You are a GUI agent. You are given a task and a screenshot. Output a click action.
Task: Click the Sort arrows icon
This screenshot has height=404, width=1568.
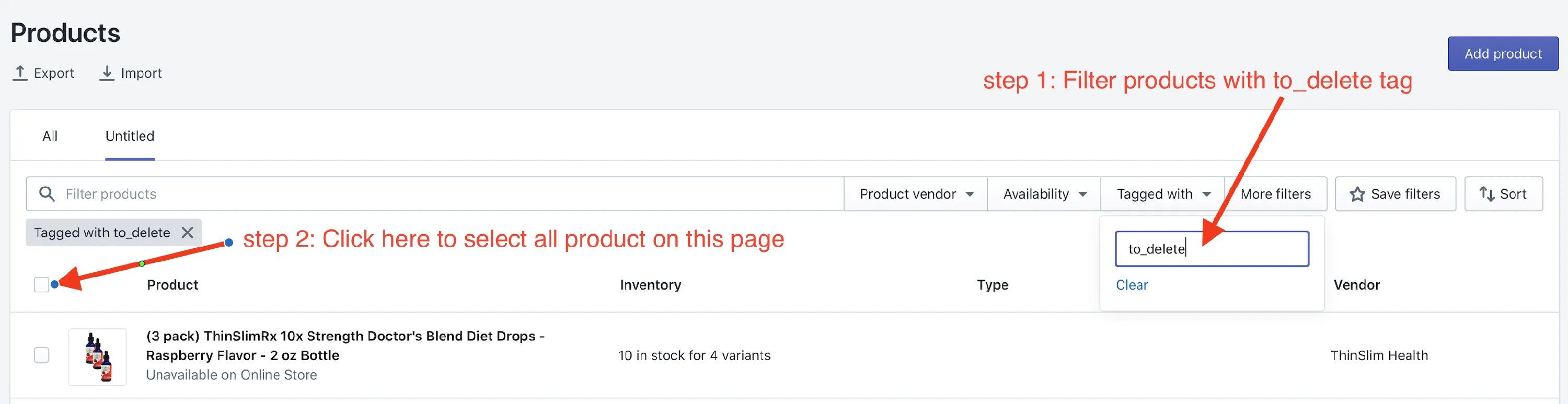pos(1486,194)
